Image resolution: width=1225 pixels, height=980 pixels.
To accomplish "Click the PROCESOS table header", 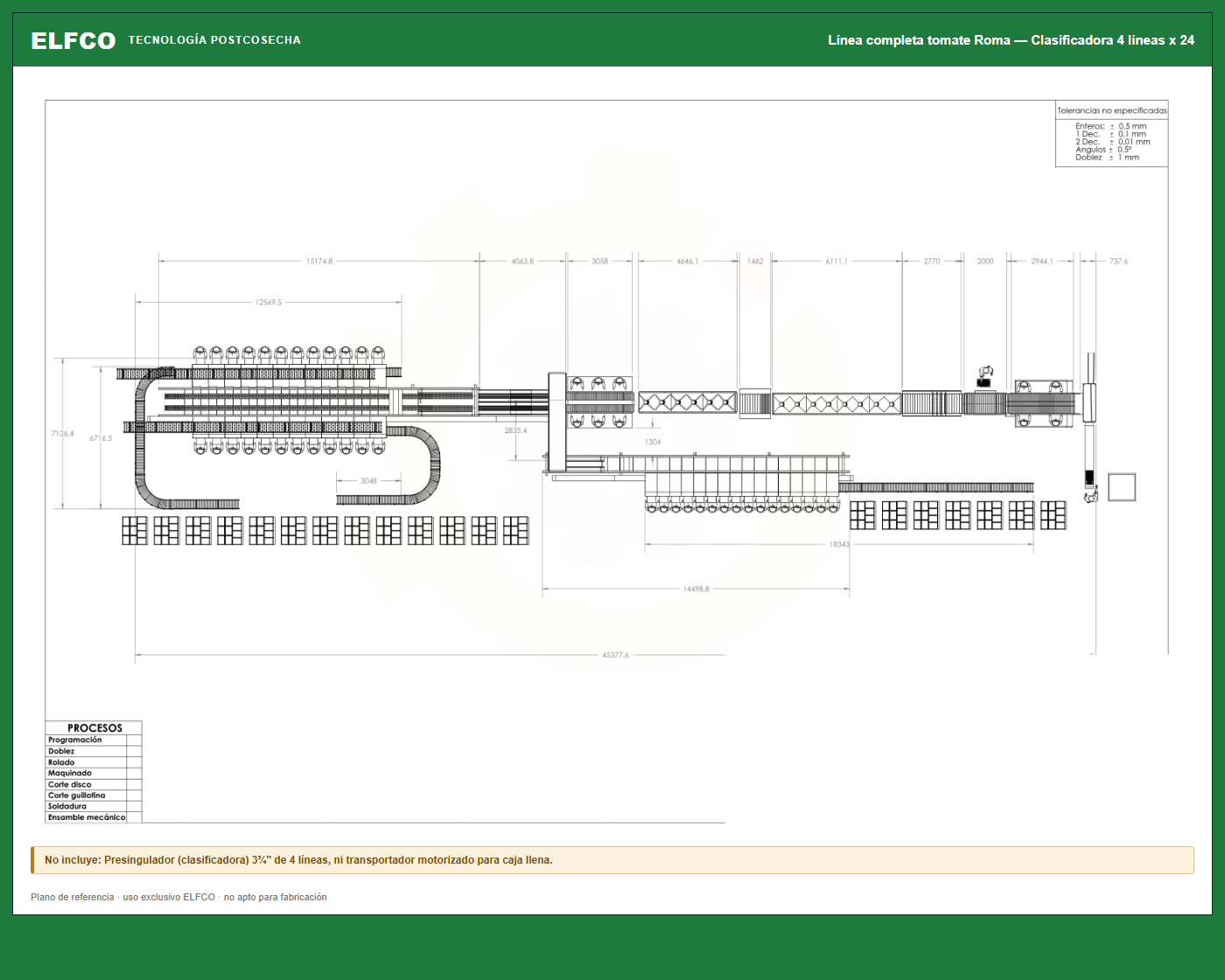I will click(x=94, y=728).
